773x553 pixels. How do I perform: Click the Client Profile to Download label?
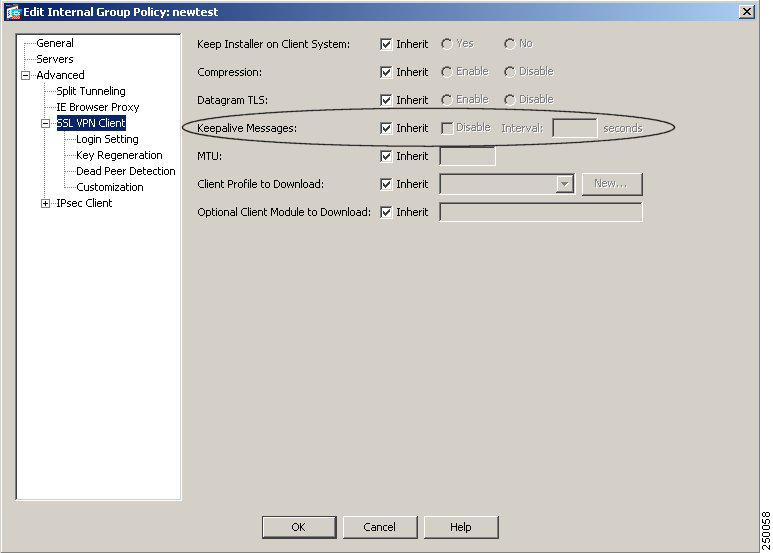(260, 184)
